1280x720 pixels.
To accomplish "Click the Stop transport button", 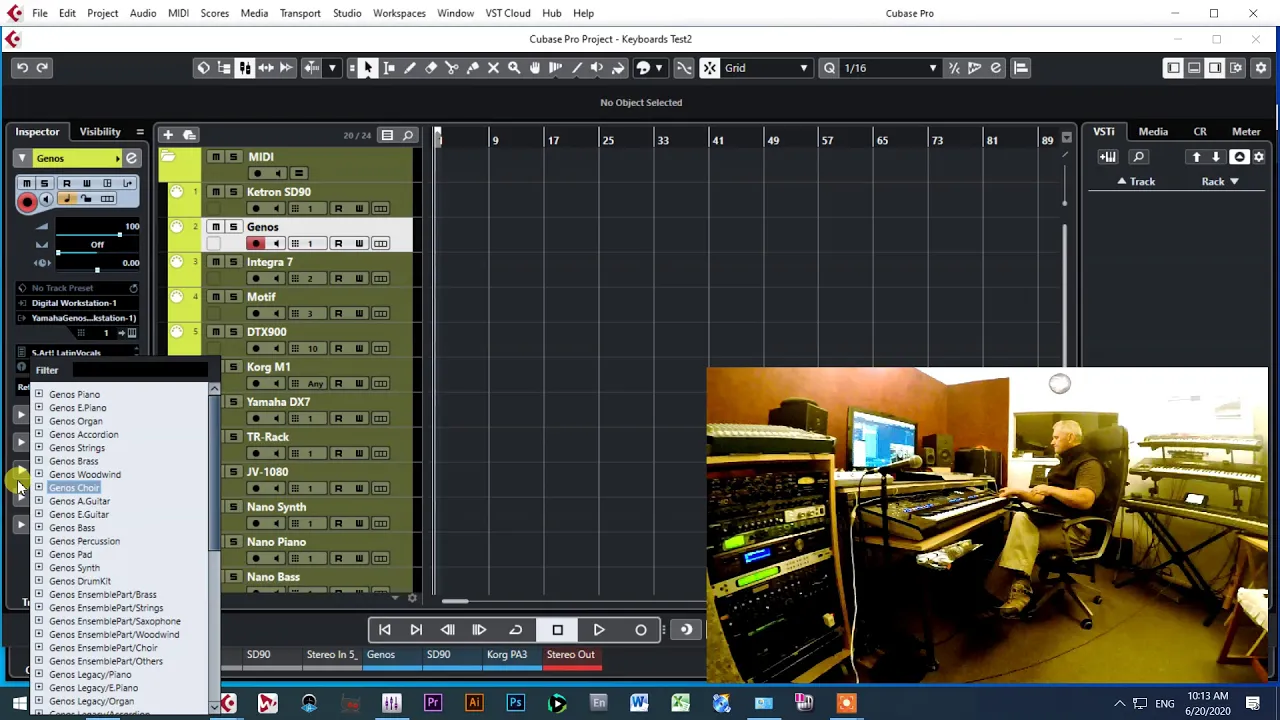I will click(557, 630).
